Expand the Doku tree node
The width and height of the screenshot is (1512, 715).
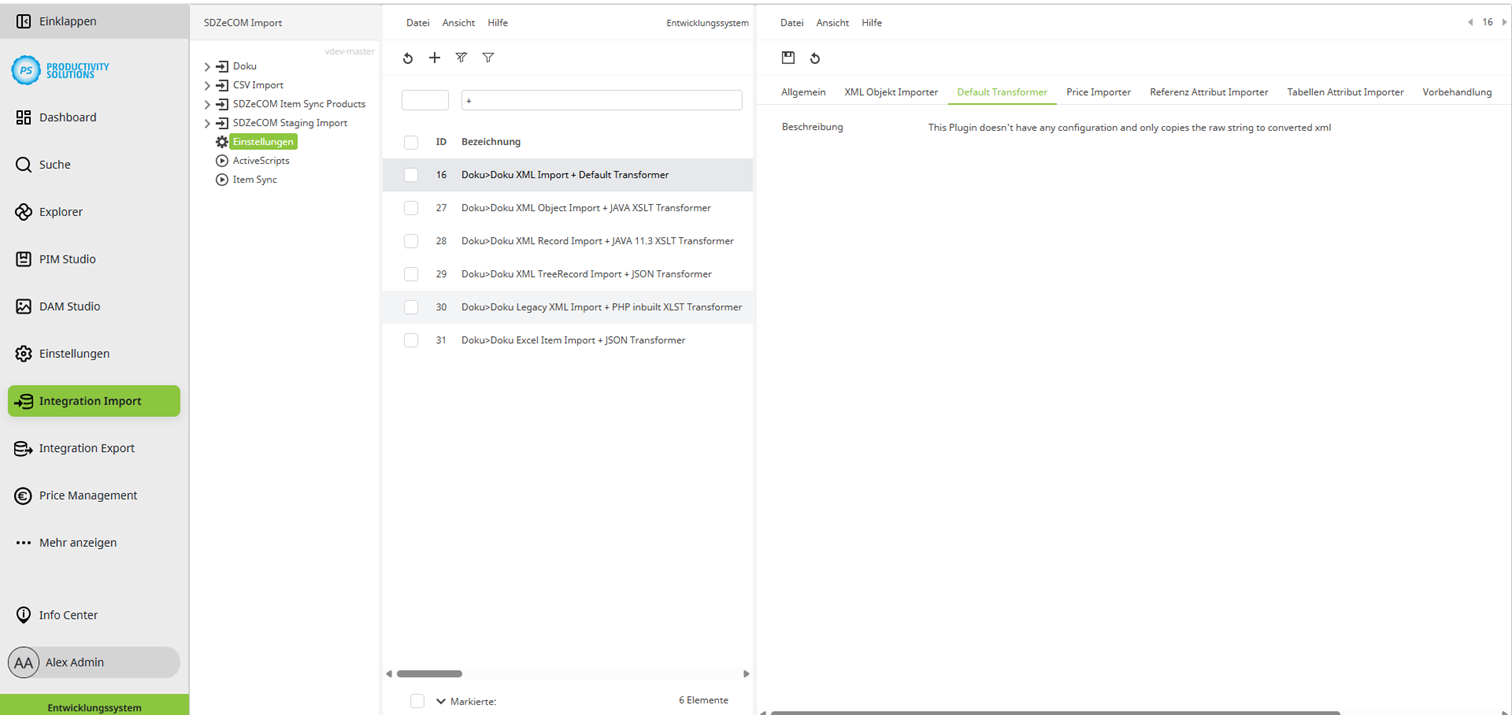(207, 66)
